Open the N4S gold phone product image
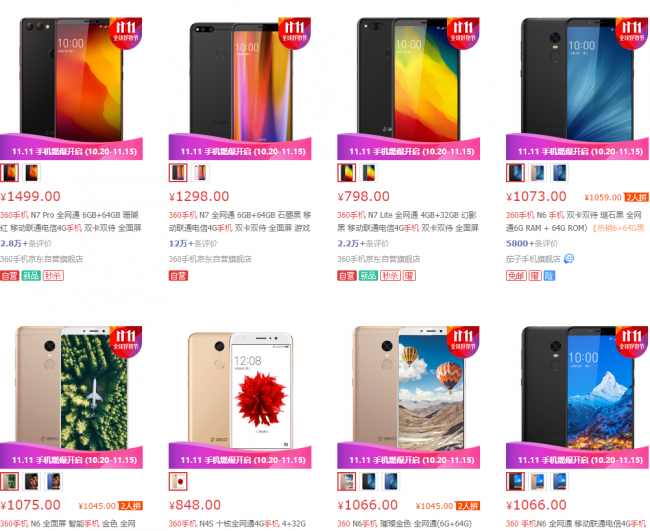 pyautogui.click(x=240, y=390)
